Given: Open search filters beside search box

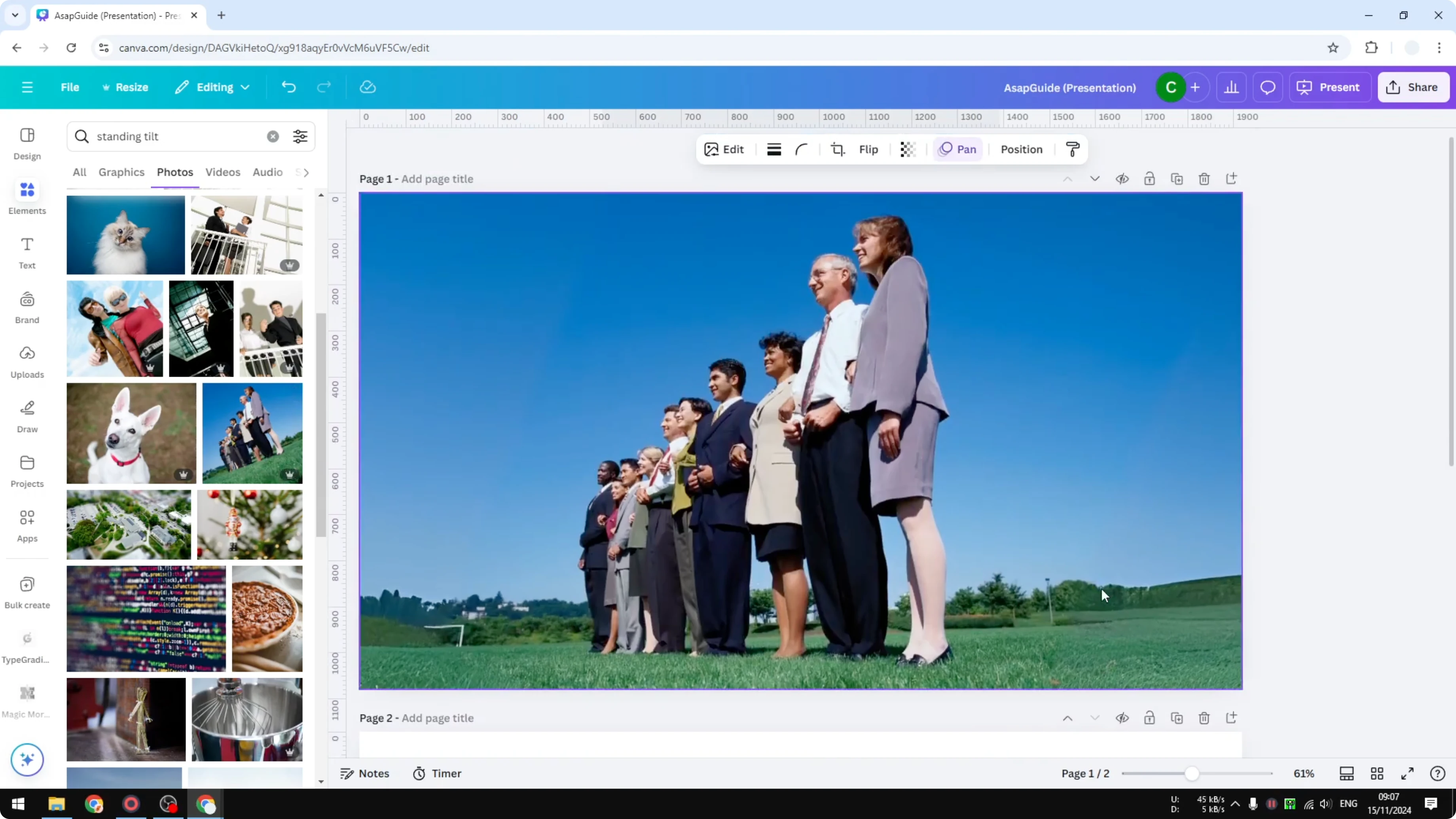Looking at the screenshot, I should (300, 136).
